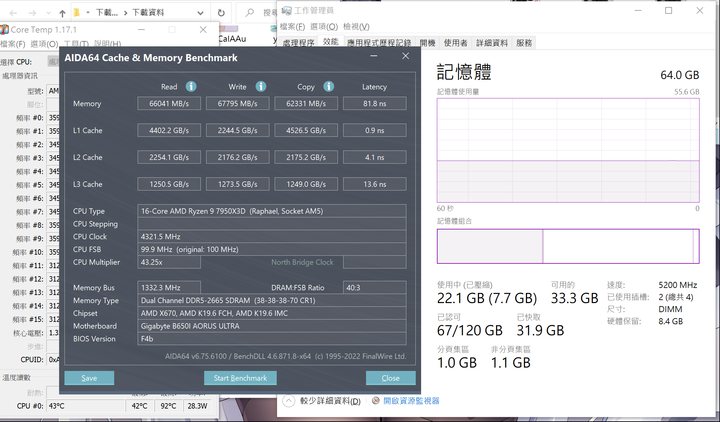The image size is (720, 422).
Task: Switch to 詳細資料 tab in Task Manager
Action: coord(492,43)
